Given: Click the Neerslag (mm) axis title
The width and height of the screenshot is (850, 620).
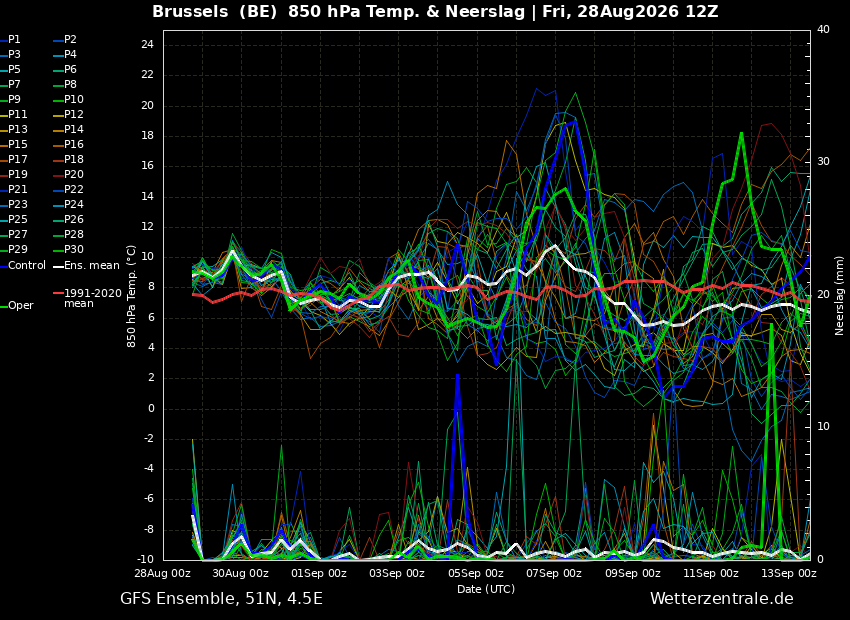Looking at the screenshot, I should 839,296.
